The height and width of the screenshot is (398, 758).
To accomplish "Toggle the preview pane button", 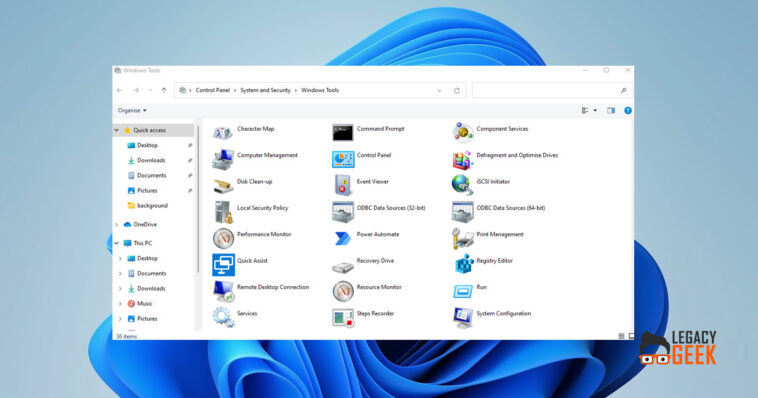I will [611, 111].
